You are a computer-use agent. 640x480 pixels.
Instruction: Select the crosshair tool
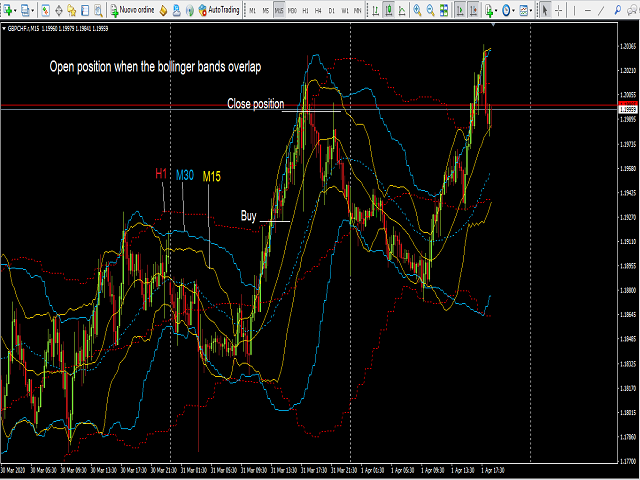tap(559, 10)
